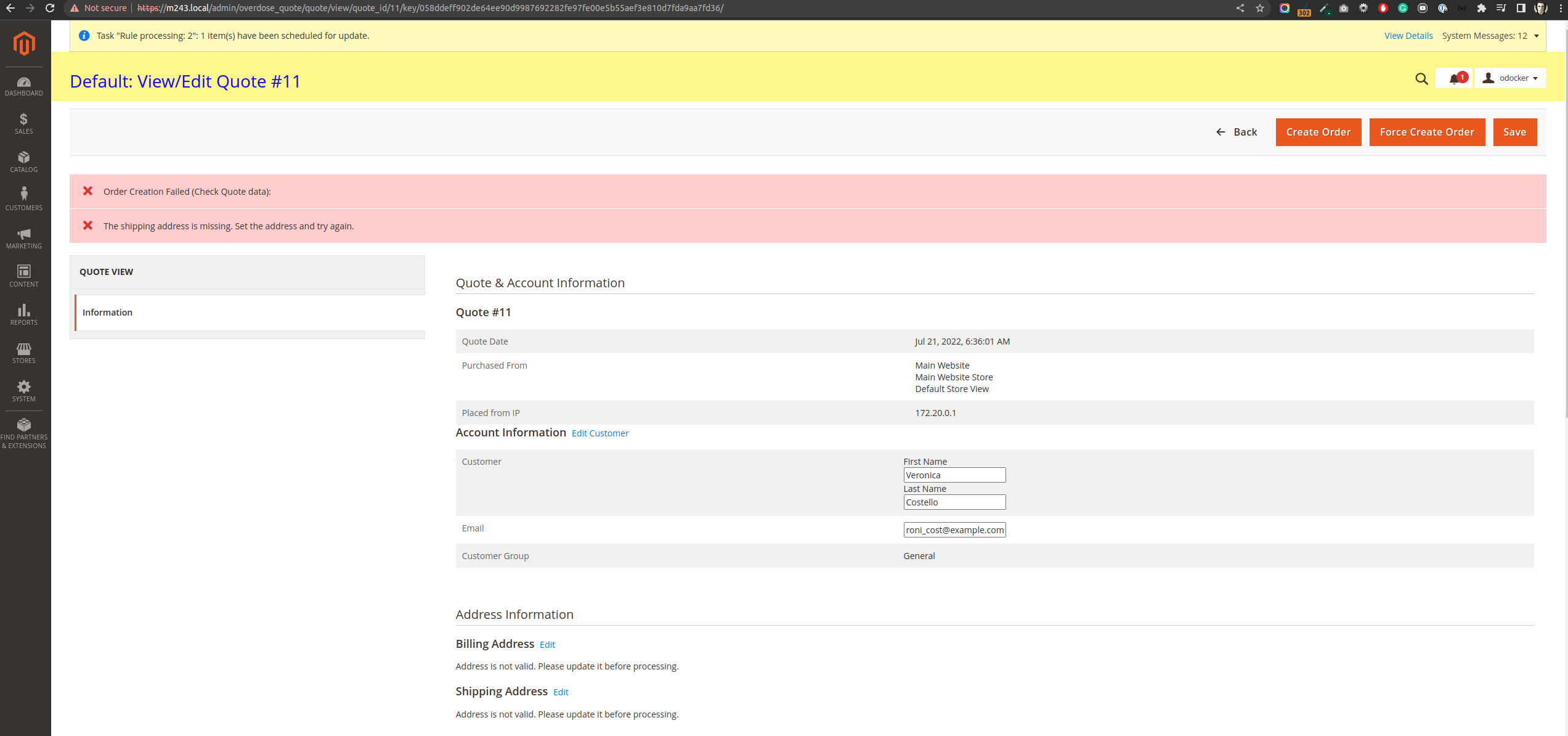Click the Create Order button
The width and height of the screenshot is (1568, 736).
click(x=1318, y=132)
